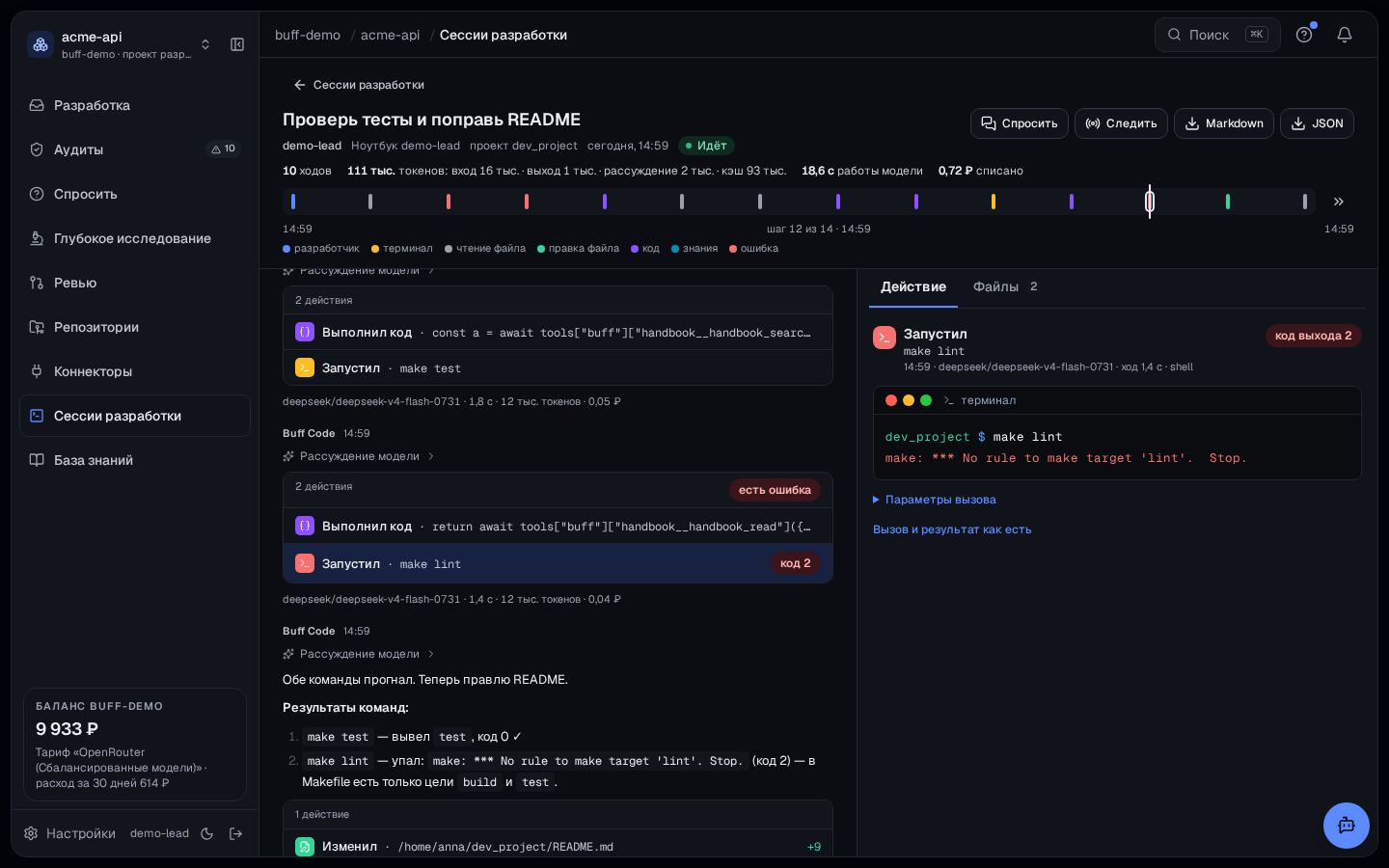The height and width of the screenshot is (868, 1389).
Task: Click the green edit icon beside Изменил
Action: point(305,847)
